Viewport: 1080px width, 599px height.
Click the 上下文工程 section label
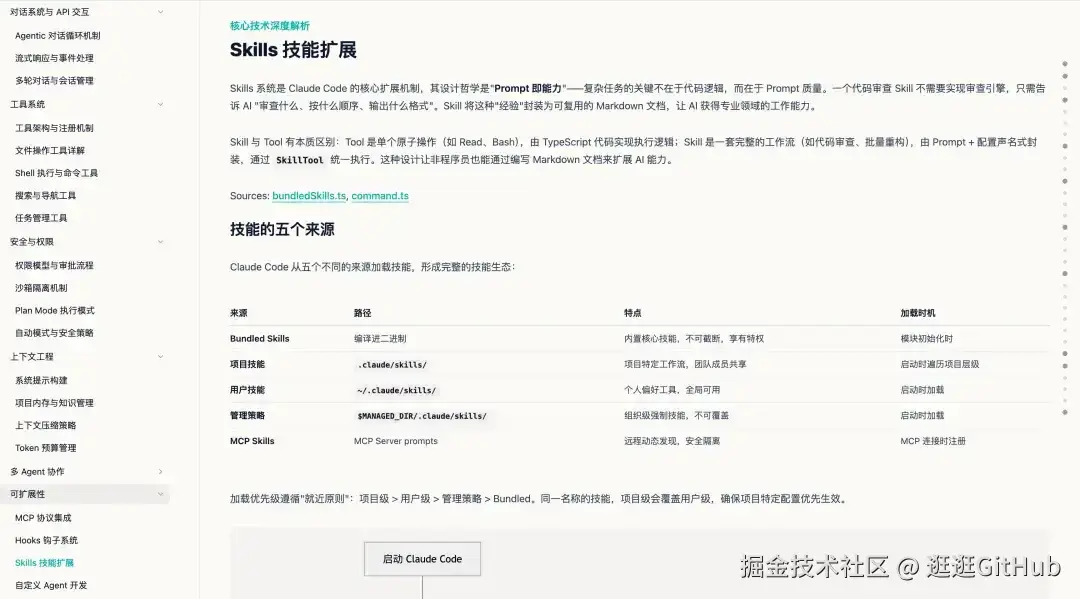32,357
